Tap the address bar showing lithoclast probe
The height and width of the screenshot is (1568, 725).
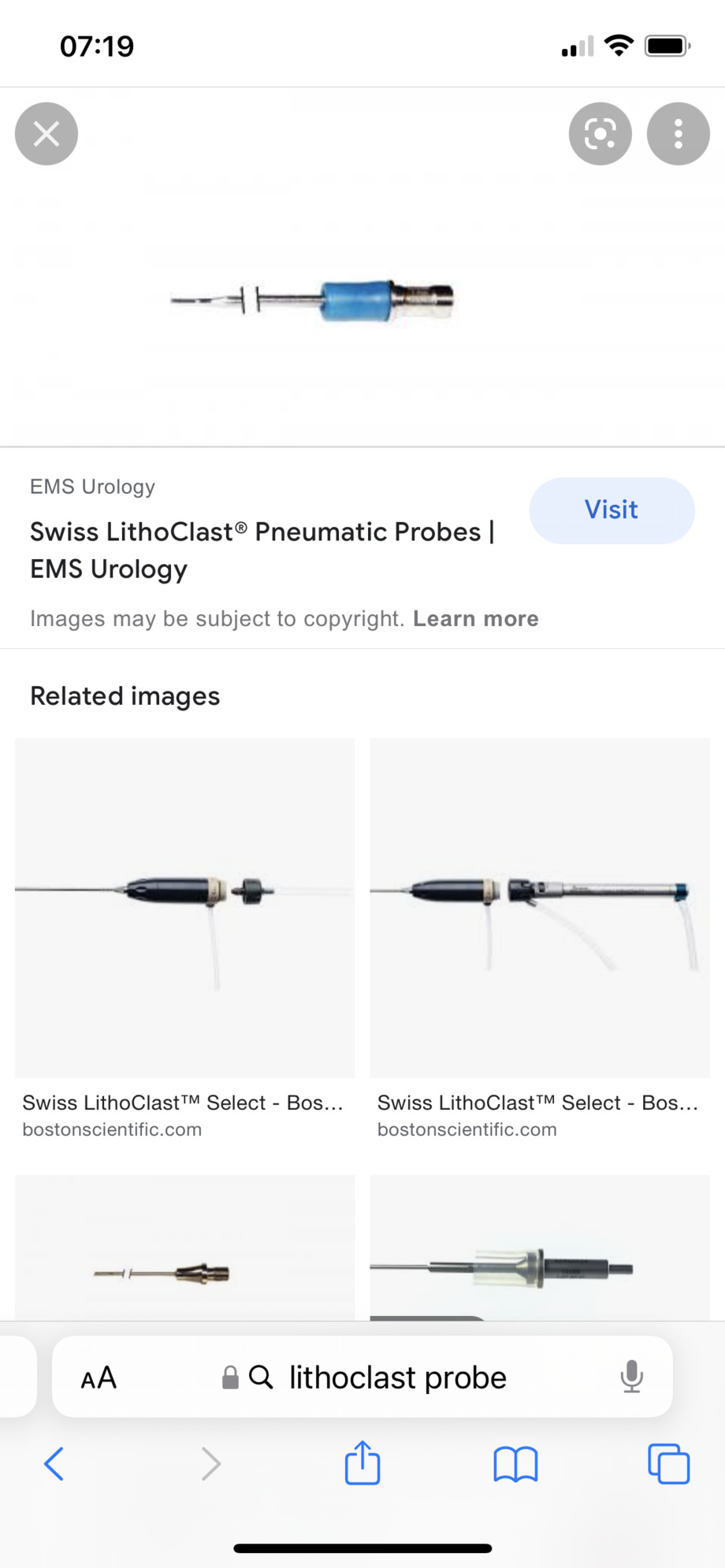[396, 1378]
